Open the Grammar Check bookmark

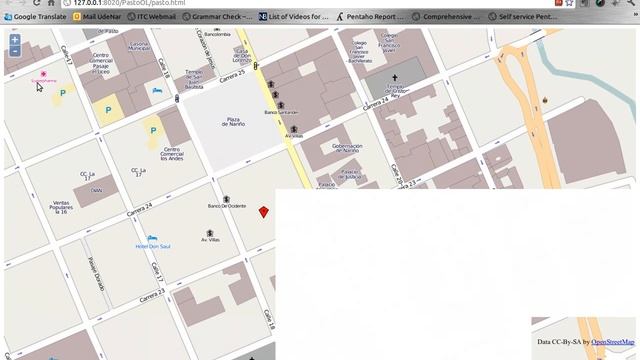217,17
